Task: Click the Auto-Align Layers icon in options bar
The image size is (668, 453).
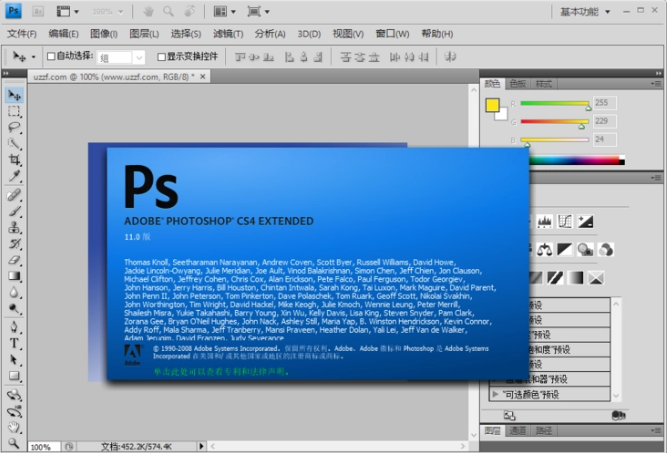Action: tap(450, 57)
